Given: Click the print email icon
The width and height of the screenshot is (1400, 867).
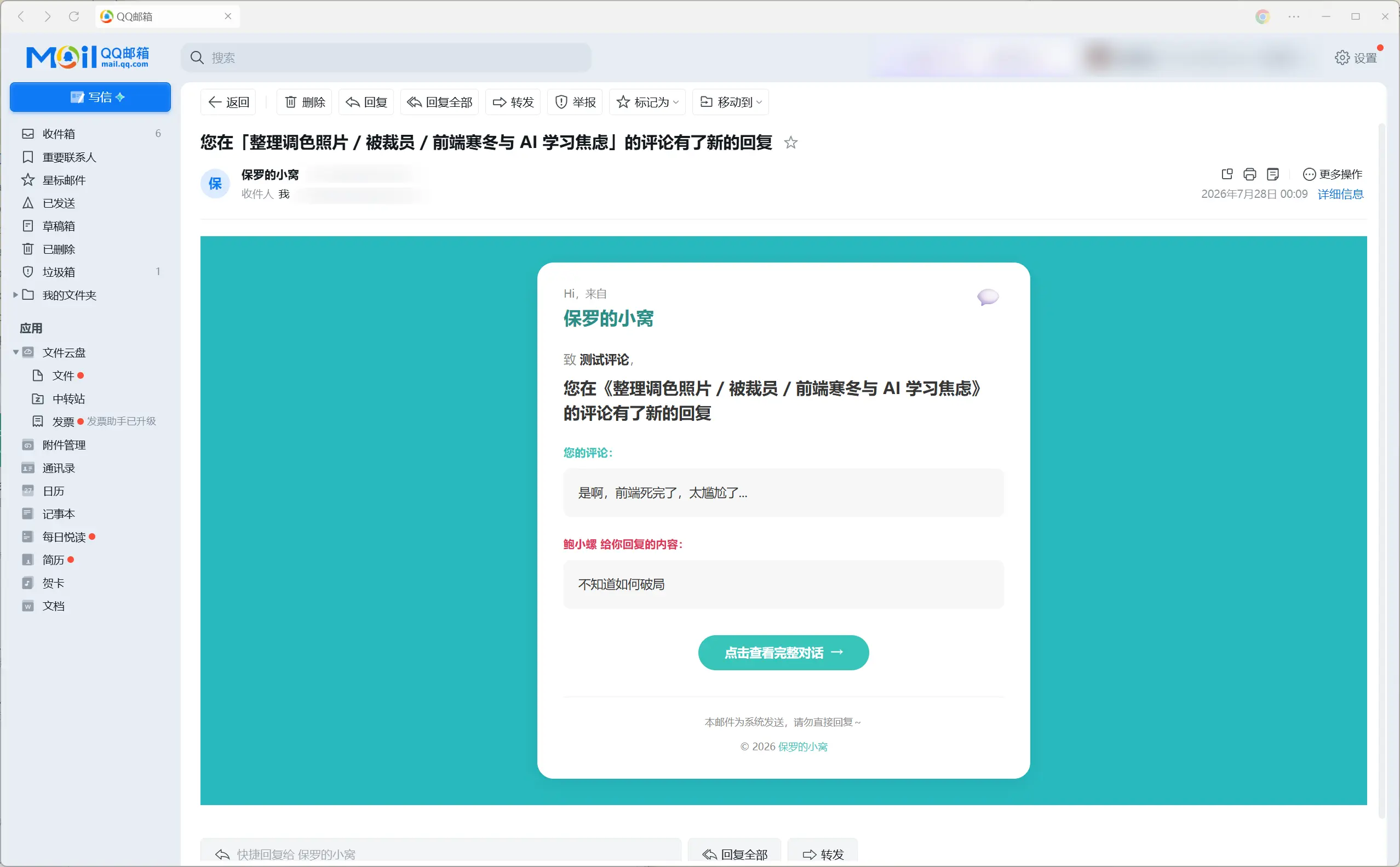Looking at the screenshot, I should (x=1250, y=174).
